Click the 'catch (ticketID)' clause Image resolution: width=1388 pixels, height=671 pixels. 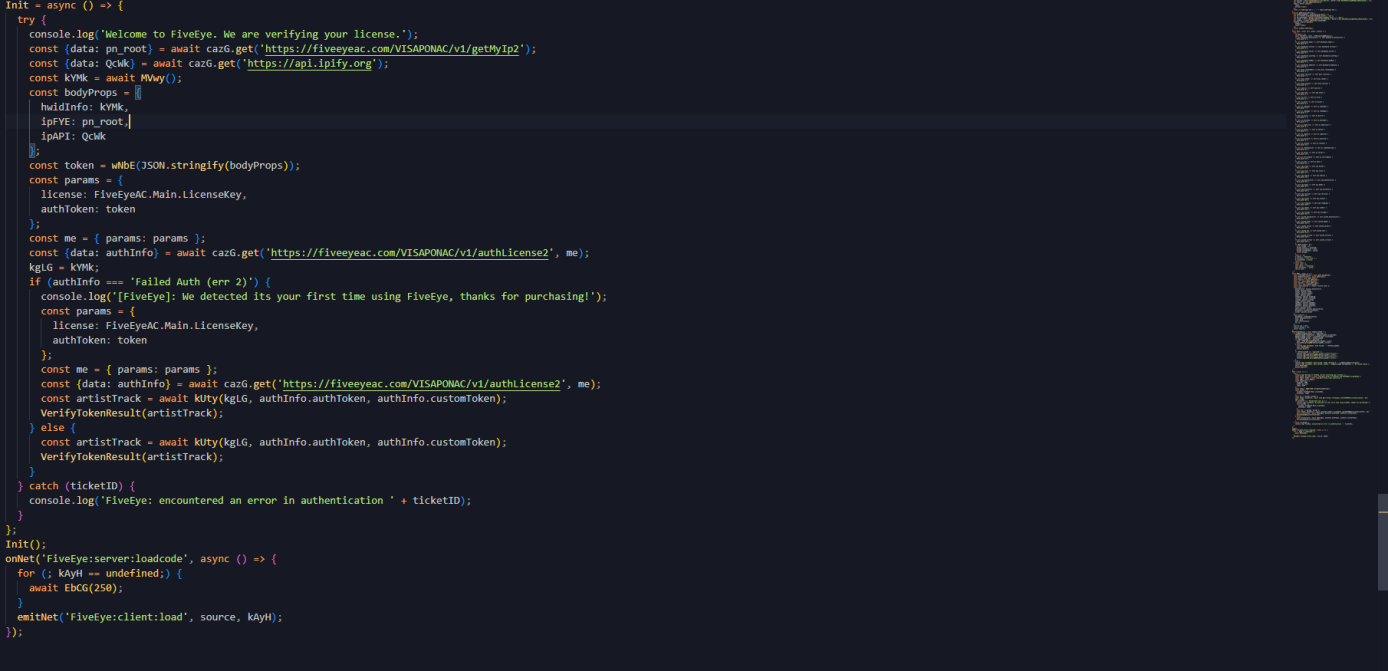pyautogui.click(x=82, y=486)
